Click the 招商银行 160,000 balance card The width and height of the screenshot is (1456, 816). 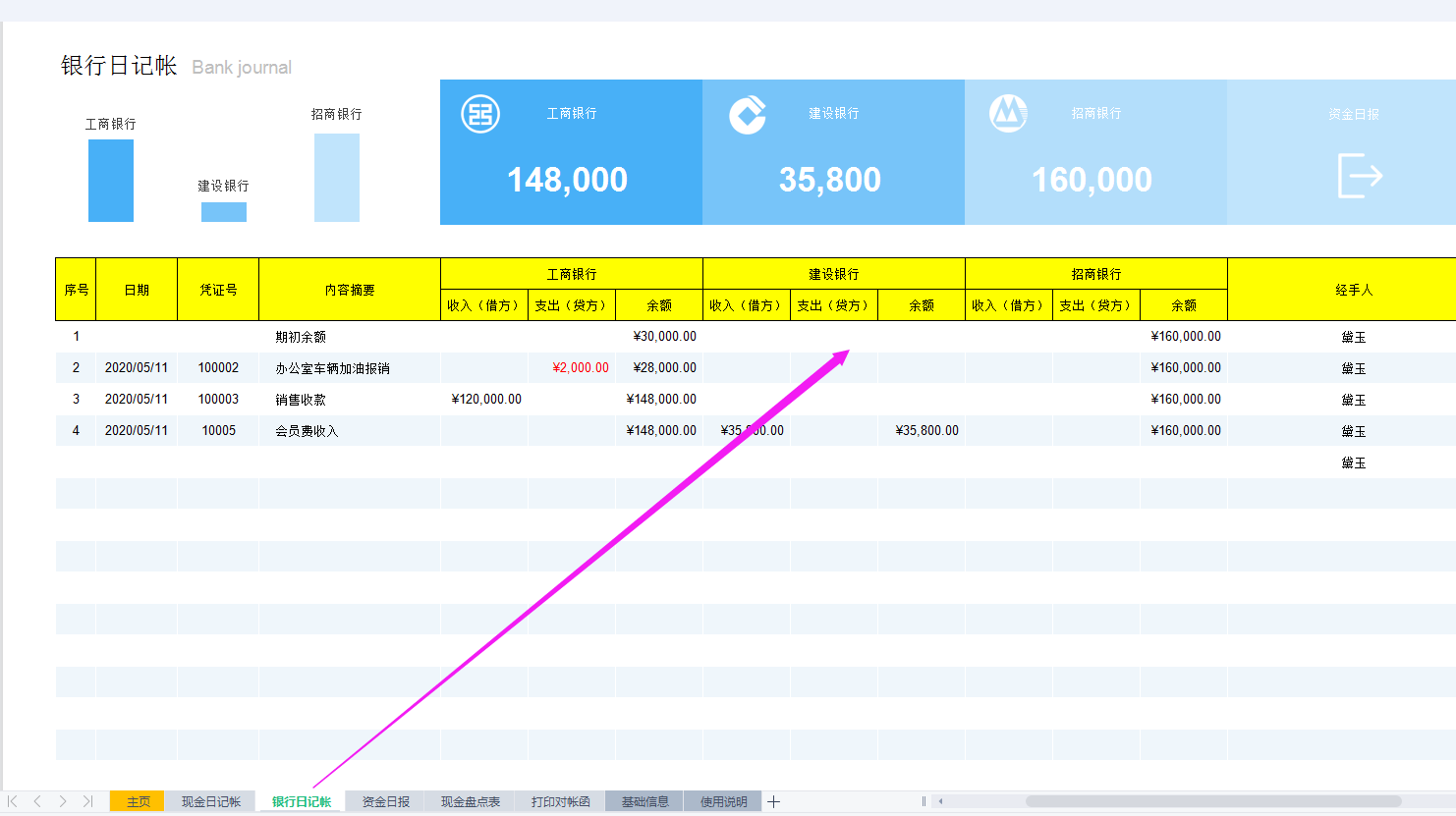[x=1095, y=152]
